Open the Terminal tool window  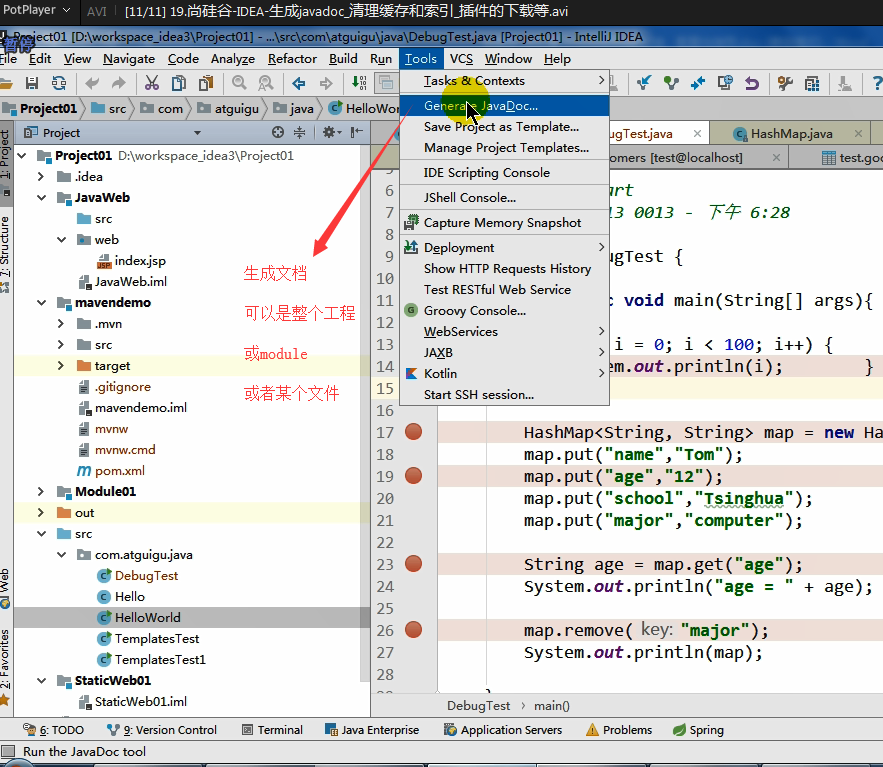coord(273,730)
